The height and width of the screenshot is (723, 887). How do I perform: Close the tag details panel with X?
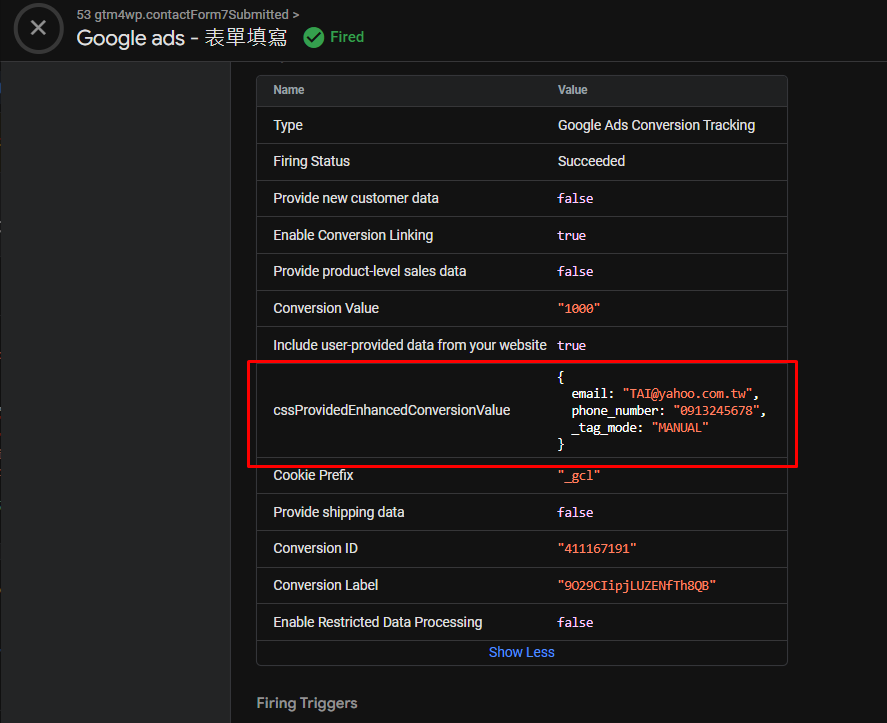coord(38,28)
